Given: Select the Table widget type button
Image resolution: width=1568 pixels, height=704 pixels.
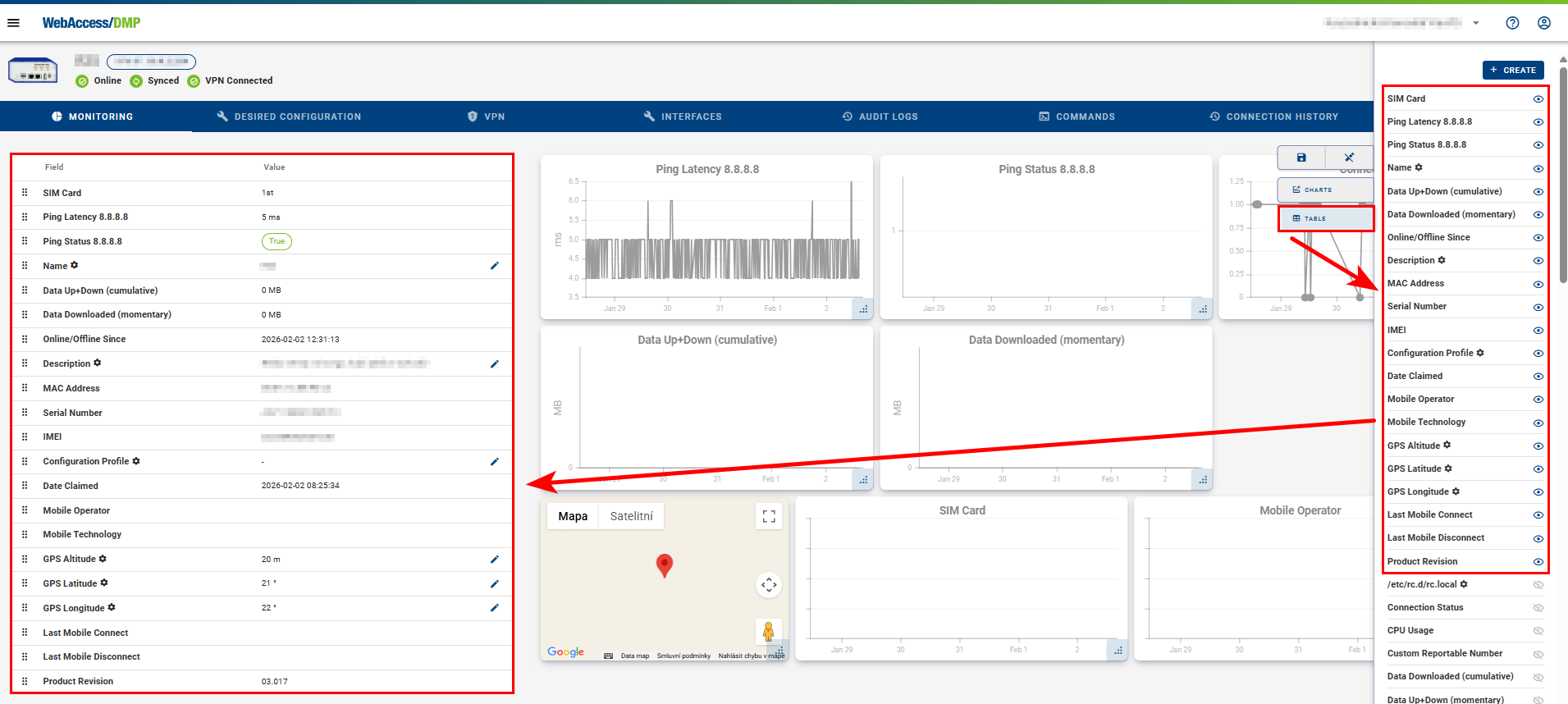Looking at the screenshot, I should [x=1325, y=218].
